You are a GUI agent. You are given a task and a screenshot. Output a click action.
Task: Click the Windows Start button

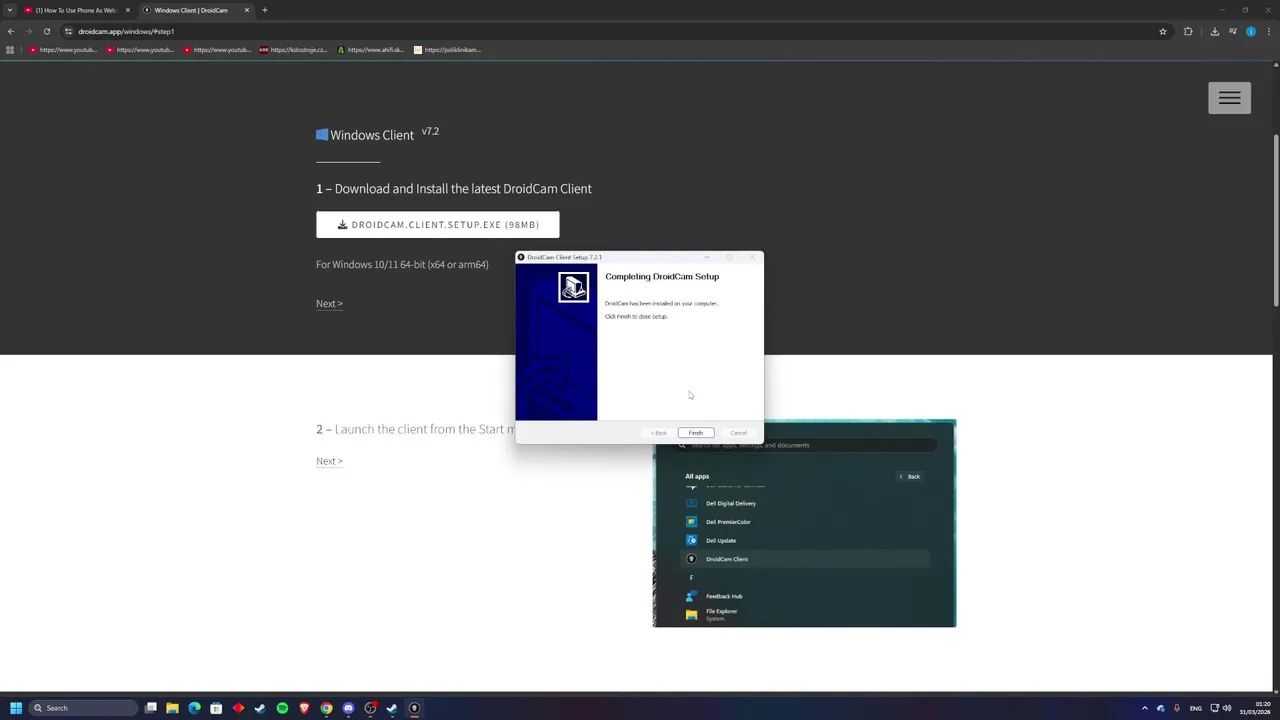pos(15,708)
